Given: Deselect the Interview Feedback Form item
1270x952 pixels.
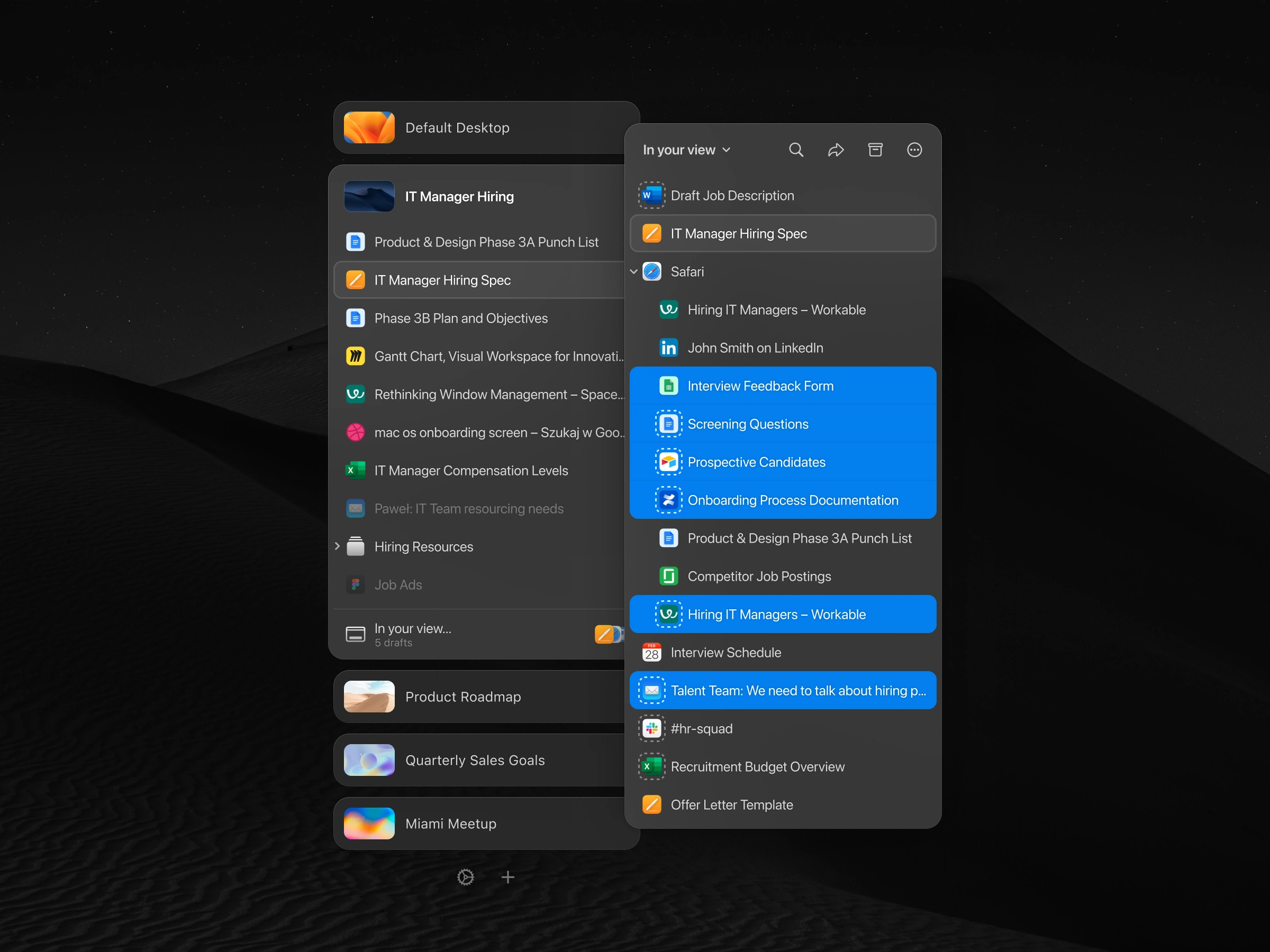Looking at the screenshot, I should 760,386.
